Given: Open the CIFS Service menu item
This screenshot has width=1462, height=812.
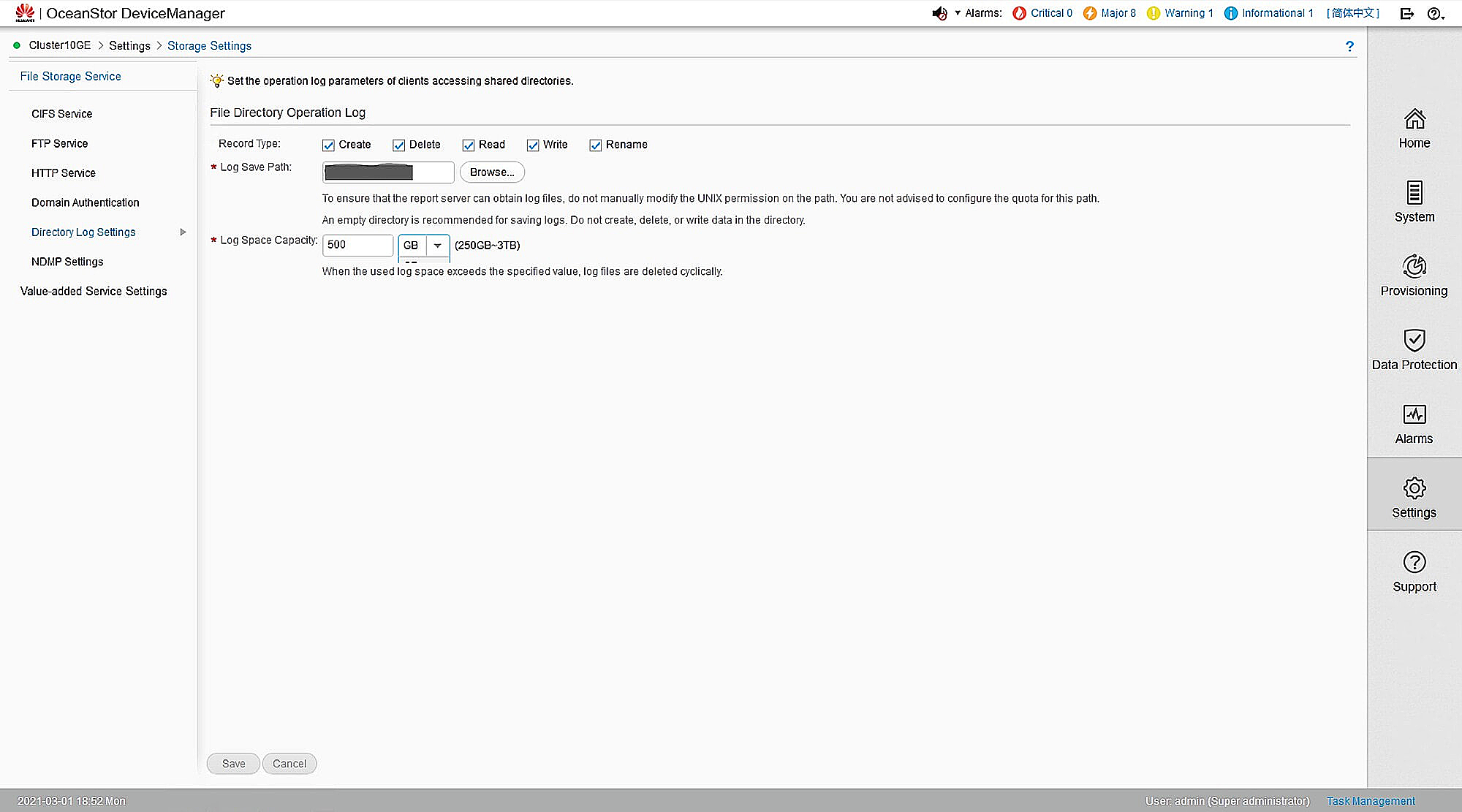Looking at the screenshot, I should (x=61, y=113).
